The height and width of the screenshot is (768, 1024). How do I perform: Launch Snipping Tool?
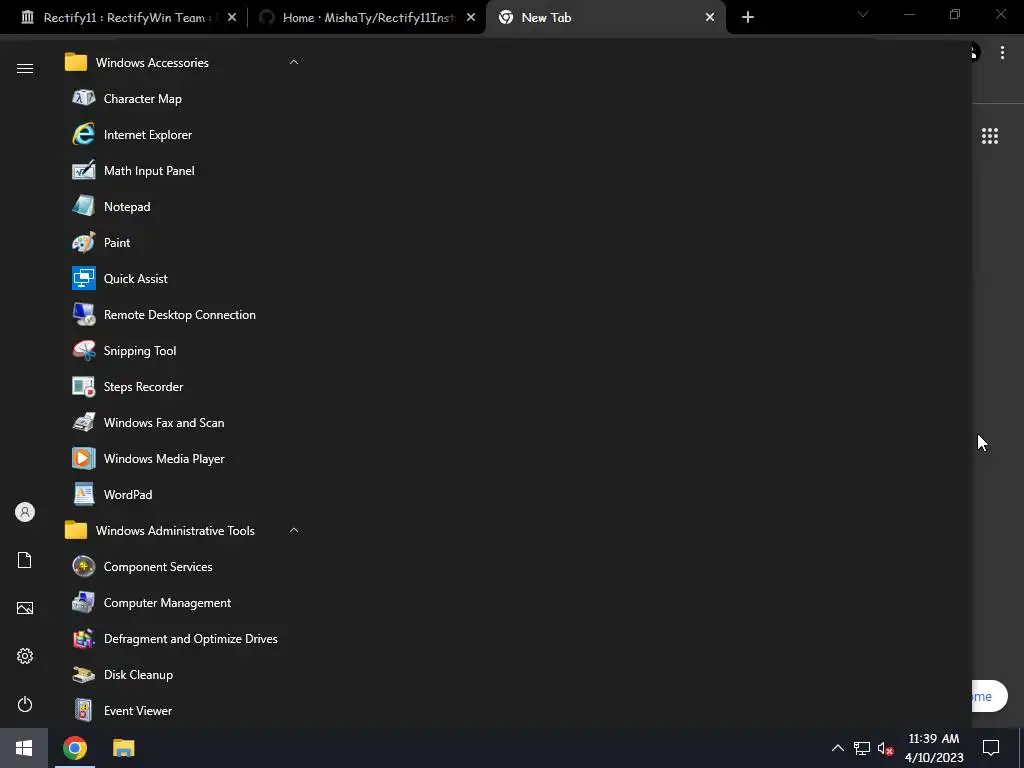183,351
